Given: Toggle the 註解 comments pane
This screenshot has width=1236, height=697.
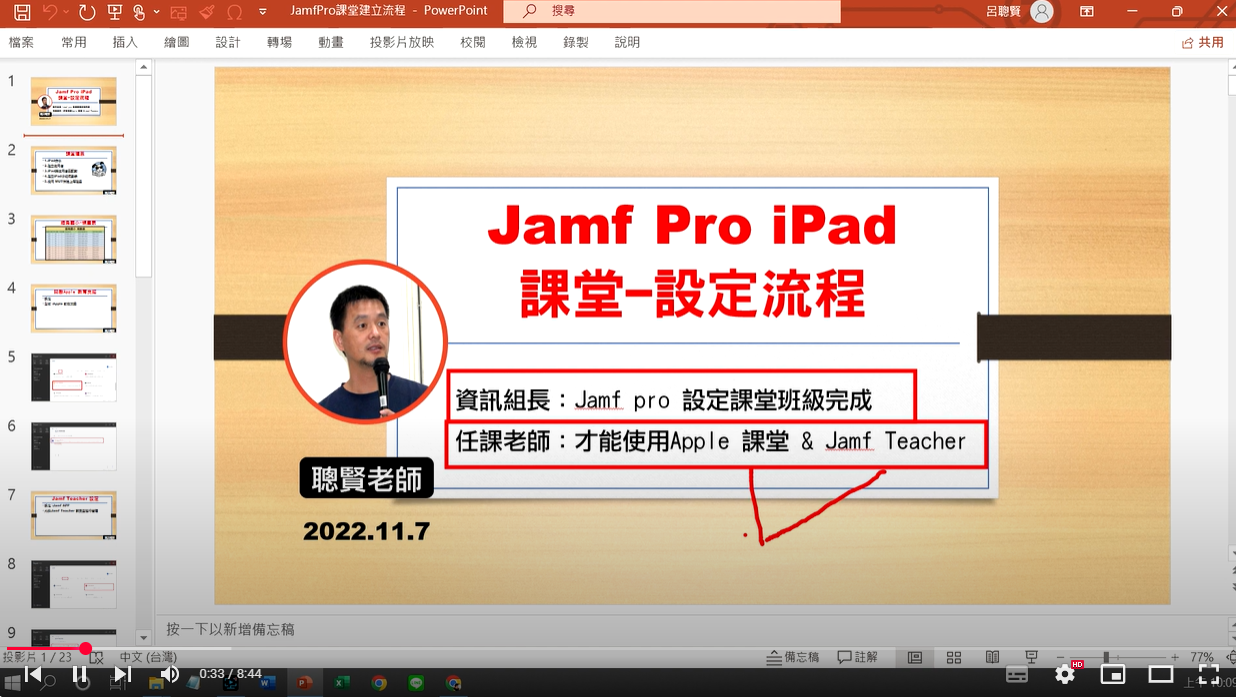Looking at the screenshot, I should coord(858,657).
